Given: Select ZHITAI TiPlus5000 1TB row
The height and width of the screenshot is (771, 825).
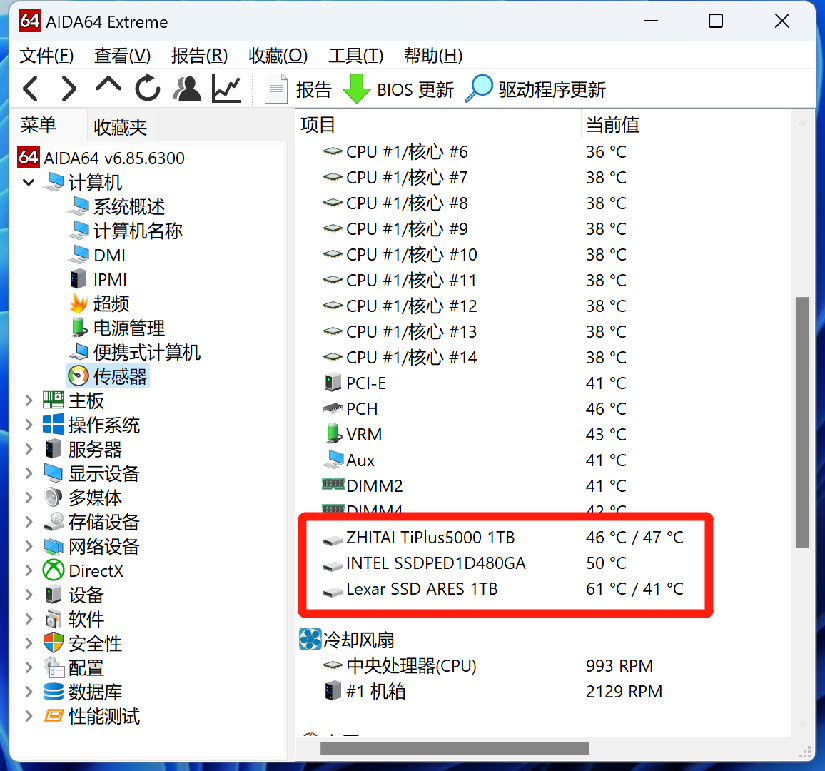Looking at the screenshot, I should click(x=503, y=537).
